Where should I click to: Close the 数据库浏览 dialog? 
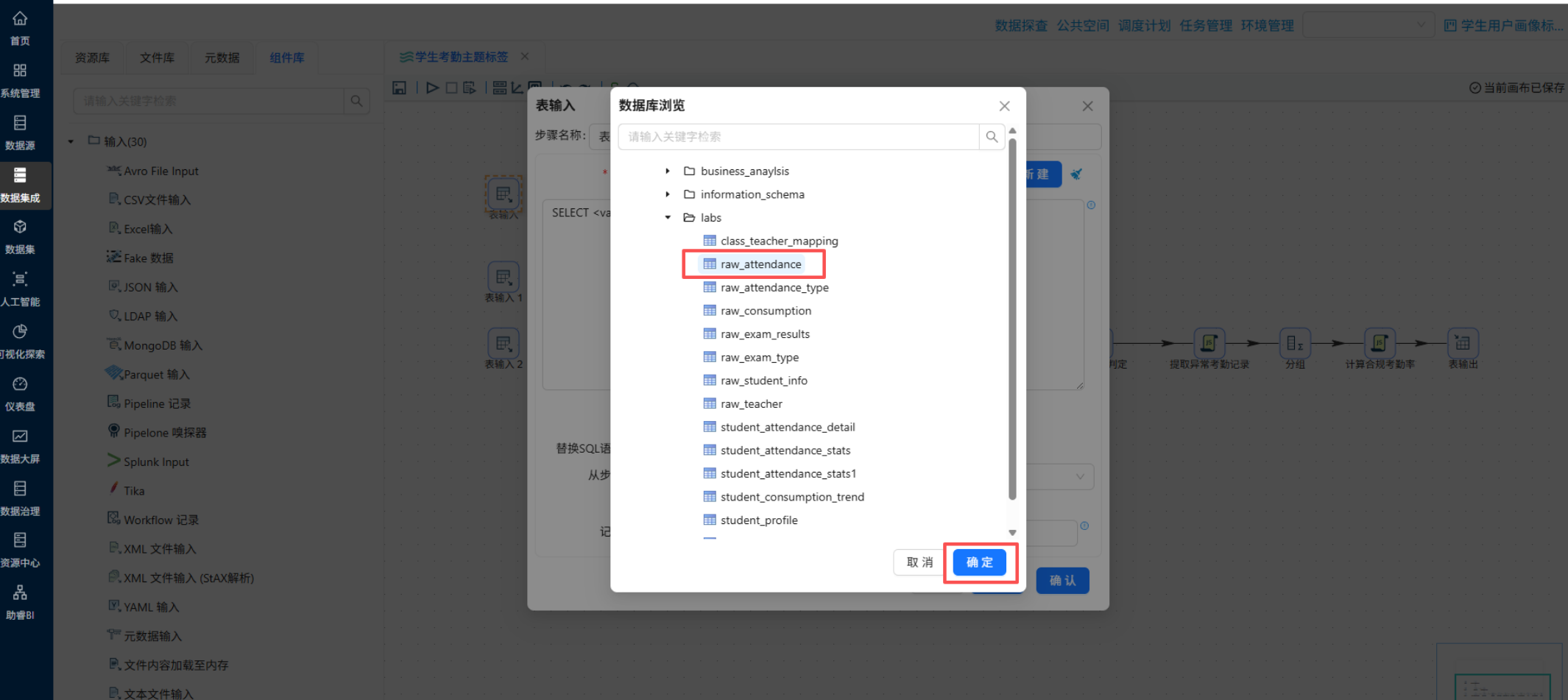(1004, 106)
